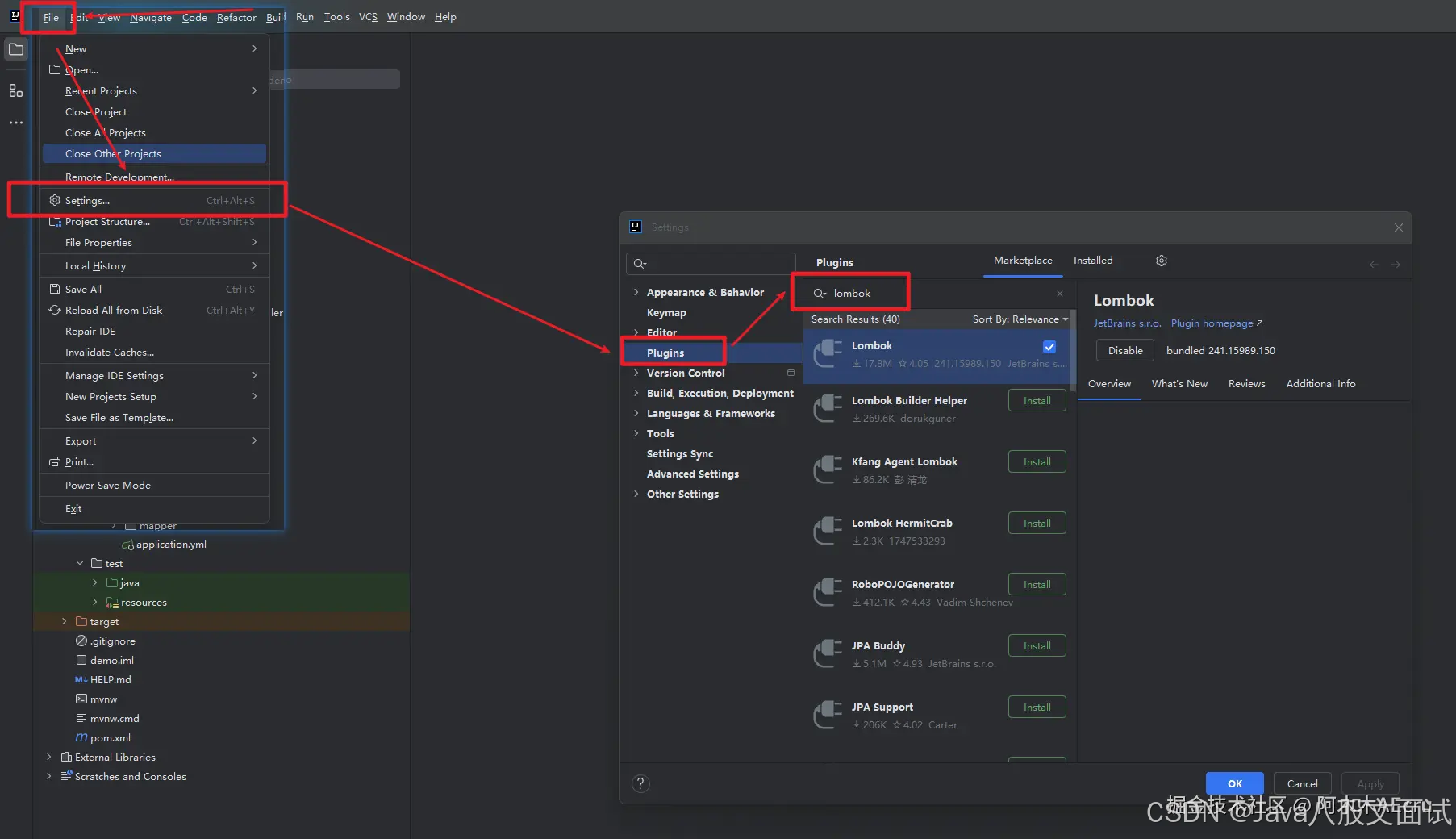Click the Disable button for Lombok
This screenshot has height=839, width=1456.
(1125, 351)
